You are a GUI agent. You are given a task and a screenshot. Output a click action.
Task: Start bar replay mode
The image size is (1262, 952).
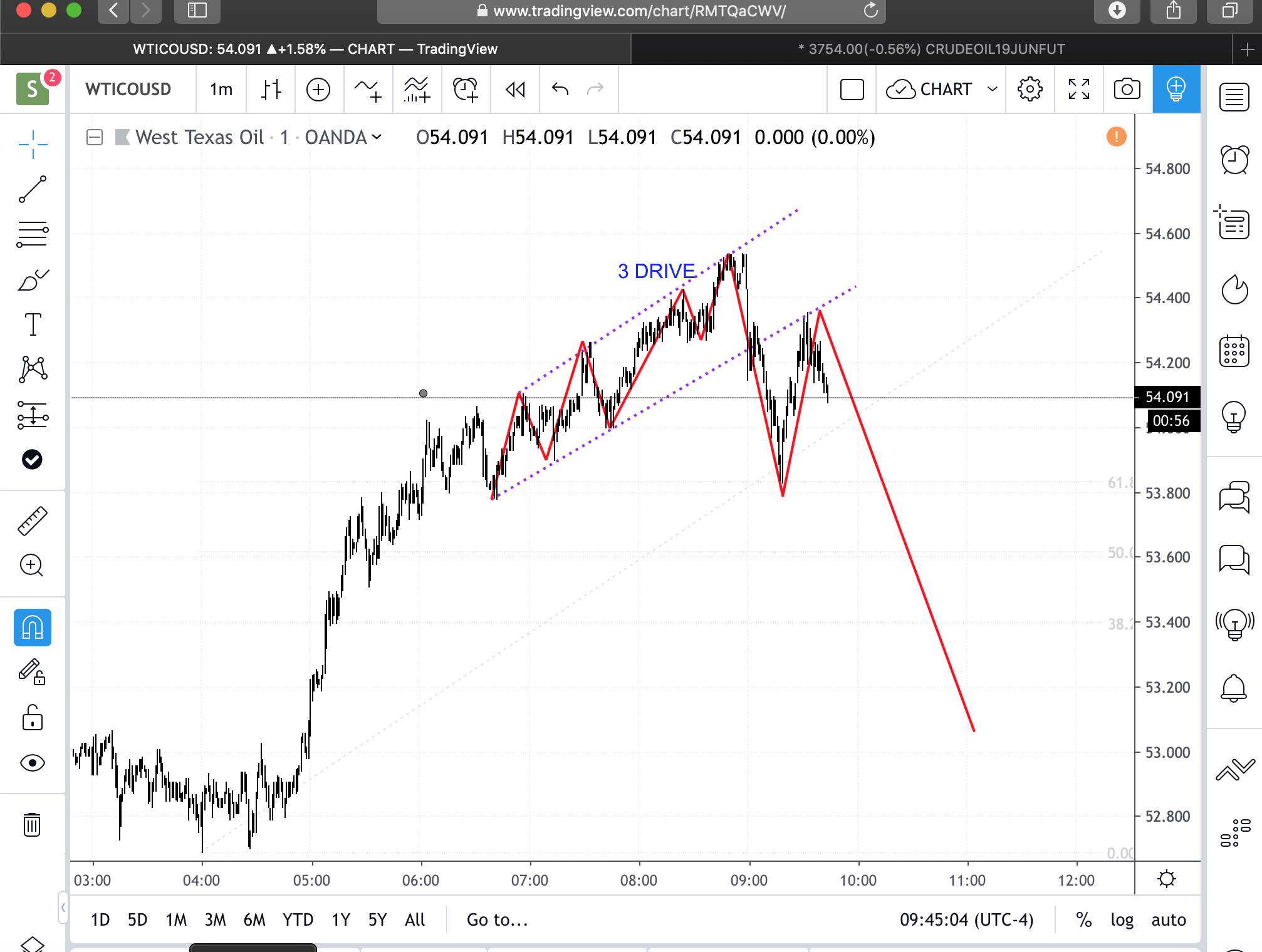click(x=515, y=90)
